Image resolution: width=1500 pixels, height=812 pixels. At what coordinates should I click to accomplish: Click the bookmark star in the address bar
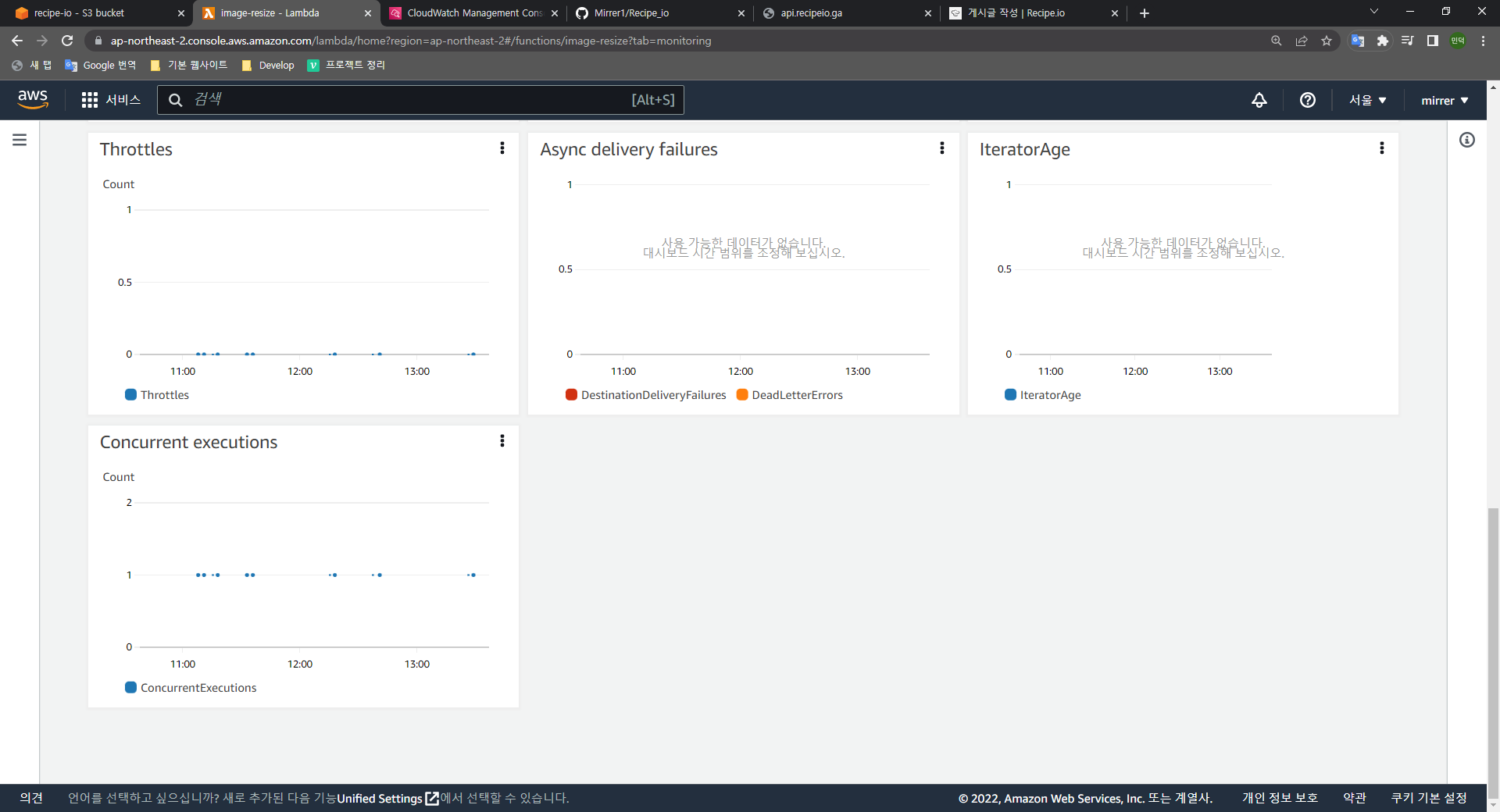coord(1327,41)
